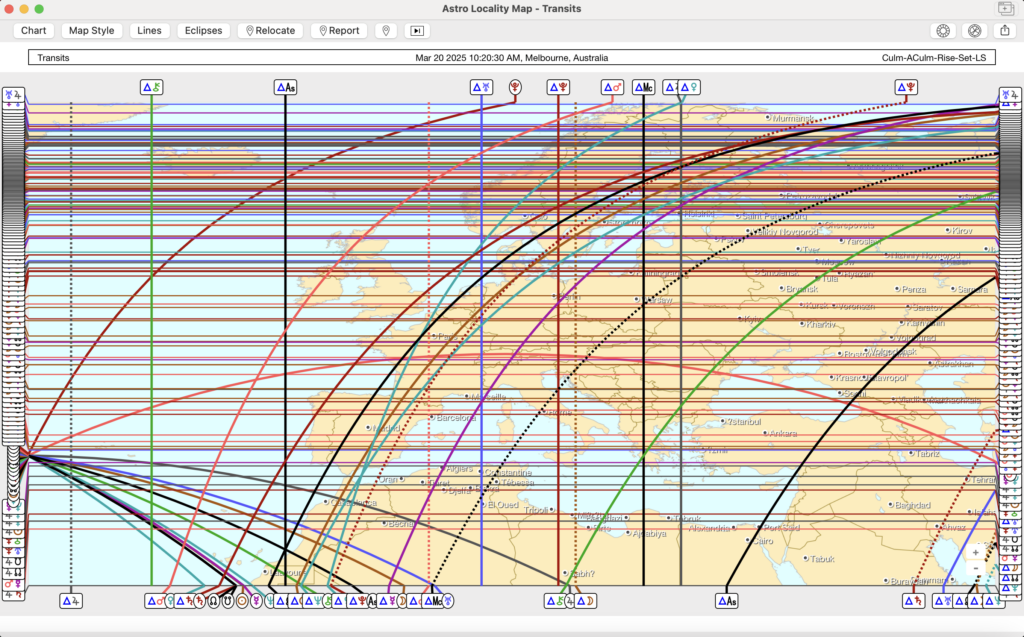Click the aspect wheel icon near the window corner

pyautogui.click(x=973, y=30)
